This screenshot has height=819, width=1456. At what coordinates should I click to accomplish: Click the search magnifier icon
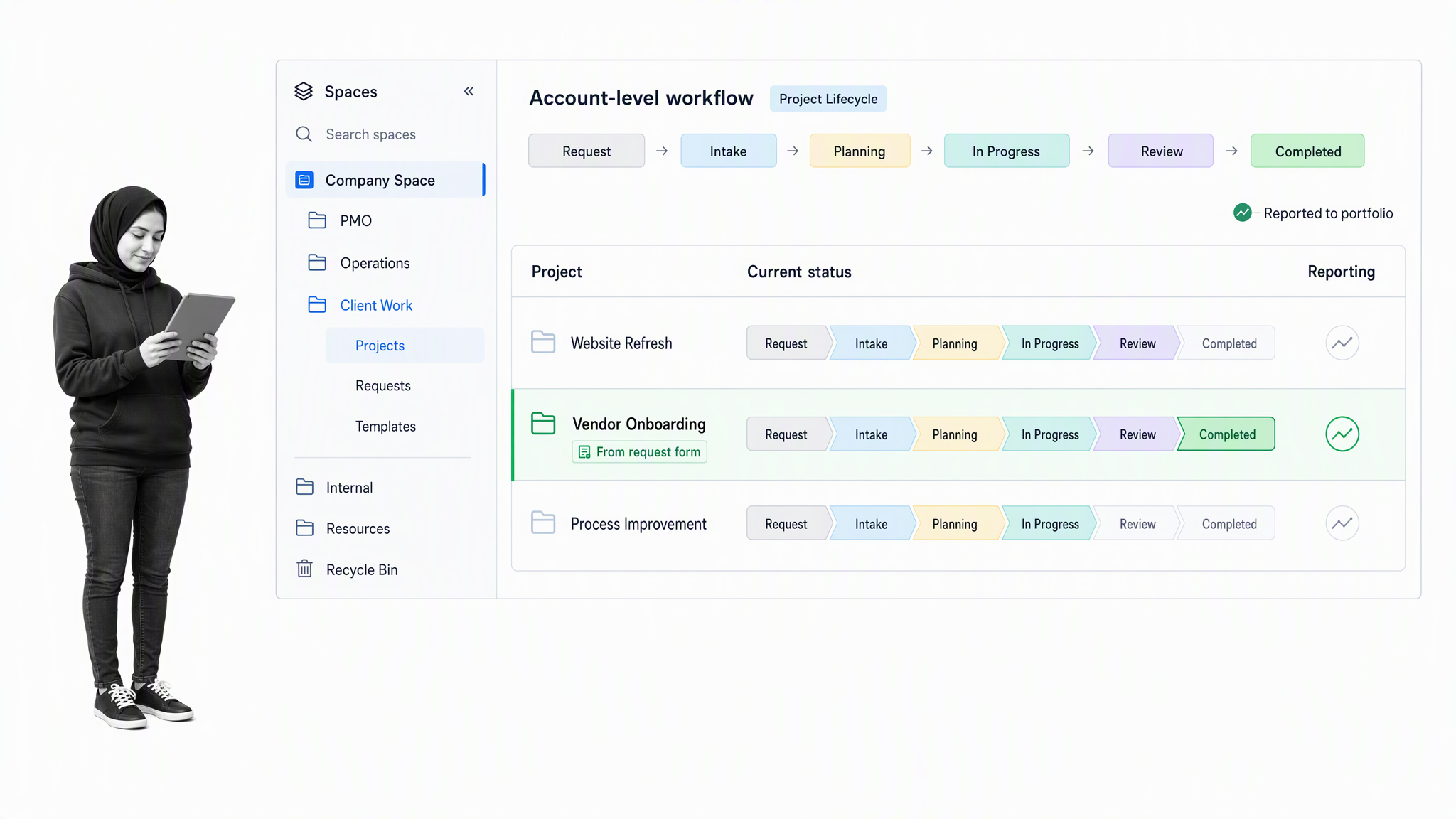pyautogui.click(x=304, y=134)
